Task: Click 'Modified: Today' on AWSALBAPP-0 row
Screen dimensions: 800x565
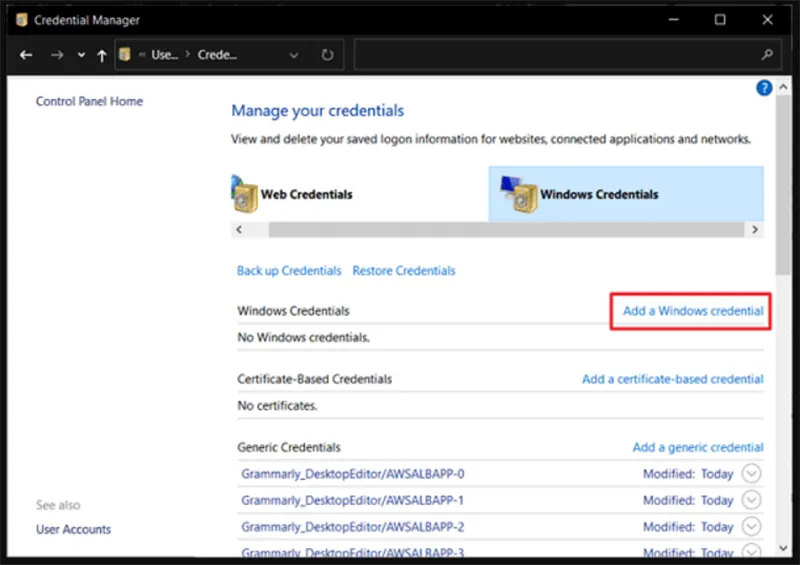Action: (x=688, y=474)
